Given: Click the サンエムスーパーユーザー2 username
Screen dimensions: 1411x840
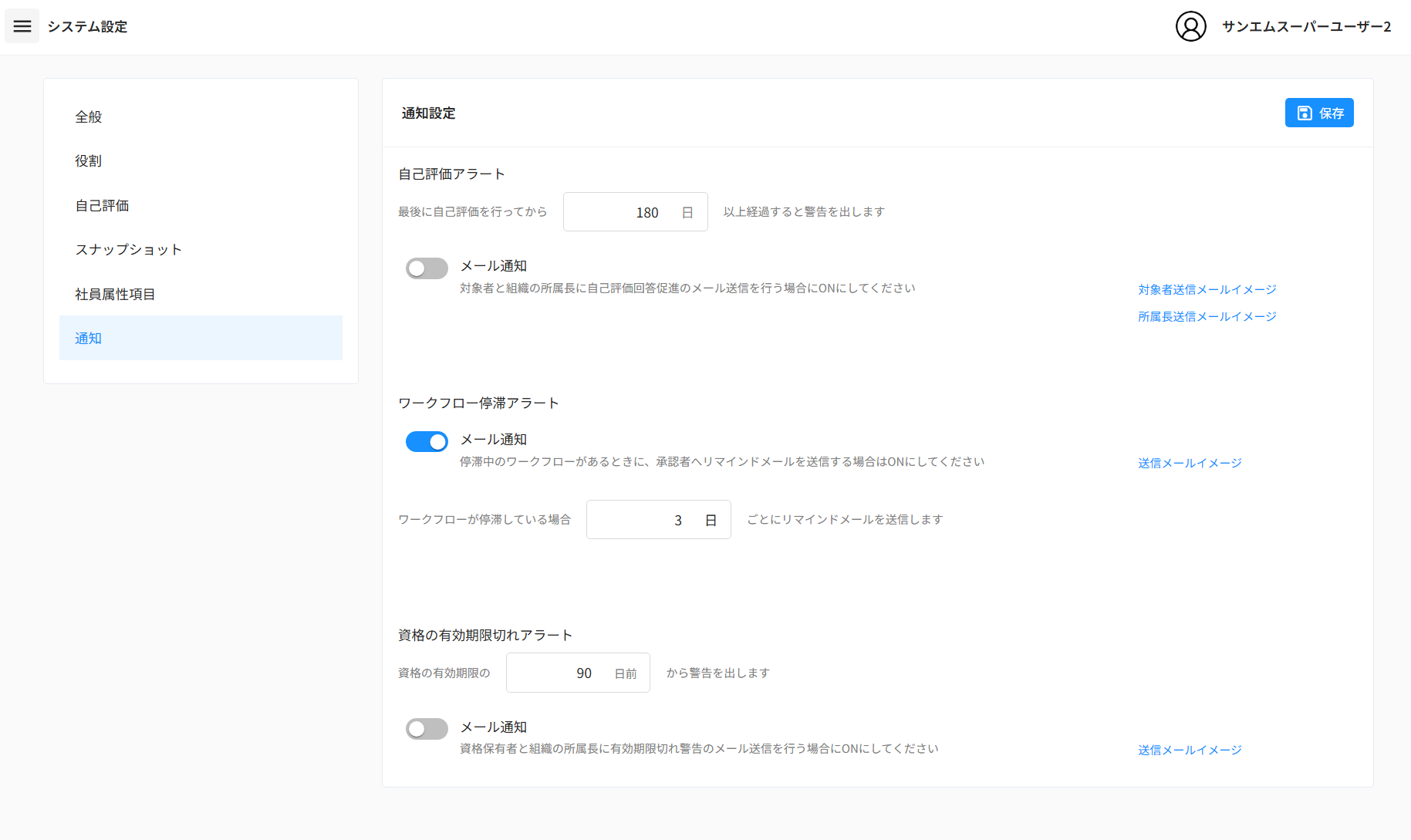Looking at the screenshot, I should [1306, 26].
